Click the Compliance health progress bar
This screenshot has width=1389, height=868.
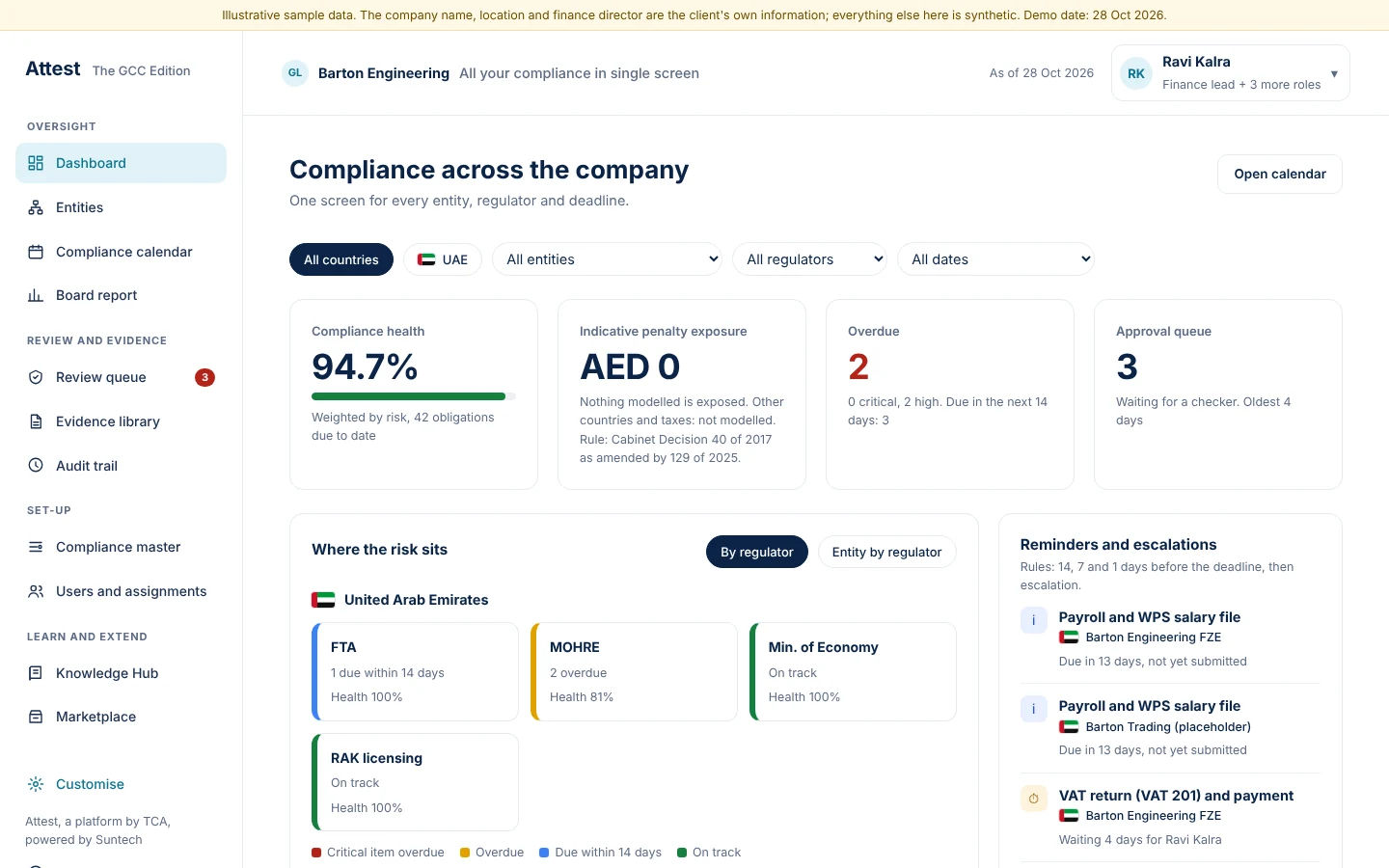coord(414,396)
